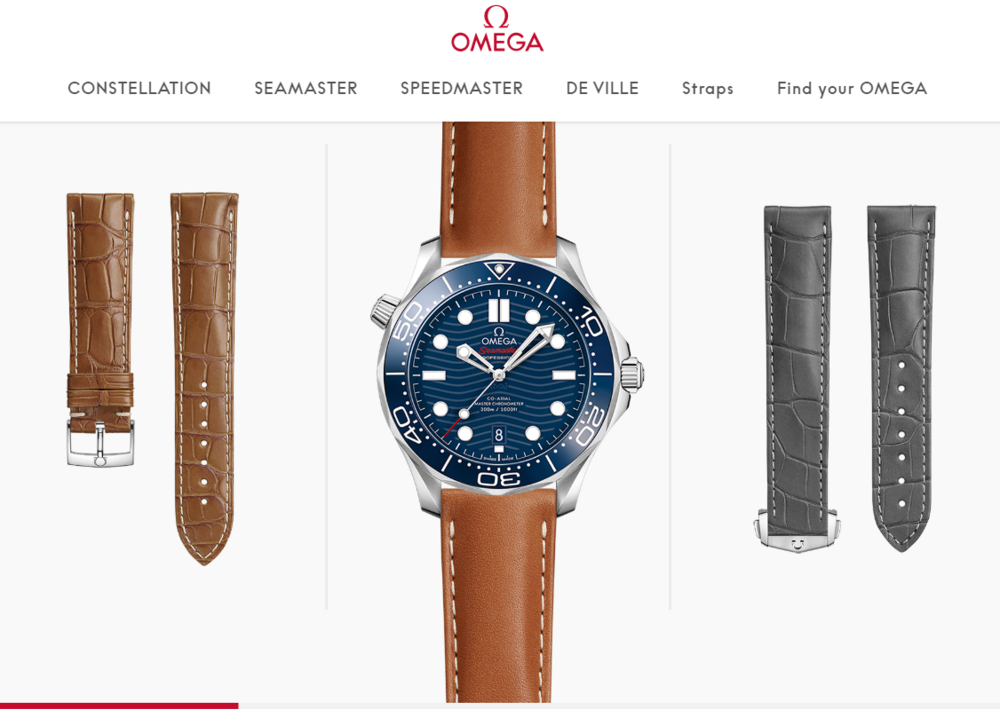Select the grey strap with folding clasp
The width and height of the screenshot is (1000, 725).
[x=798, y=377]
